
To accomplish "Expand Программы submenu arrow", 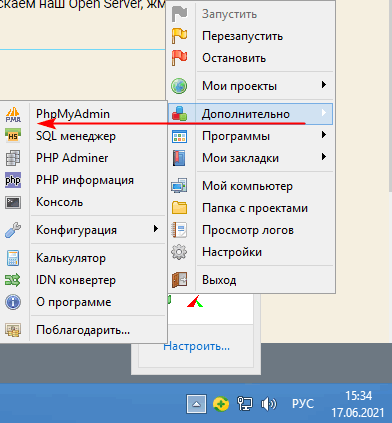I will (323, 135).
